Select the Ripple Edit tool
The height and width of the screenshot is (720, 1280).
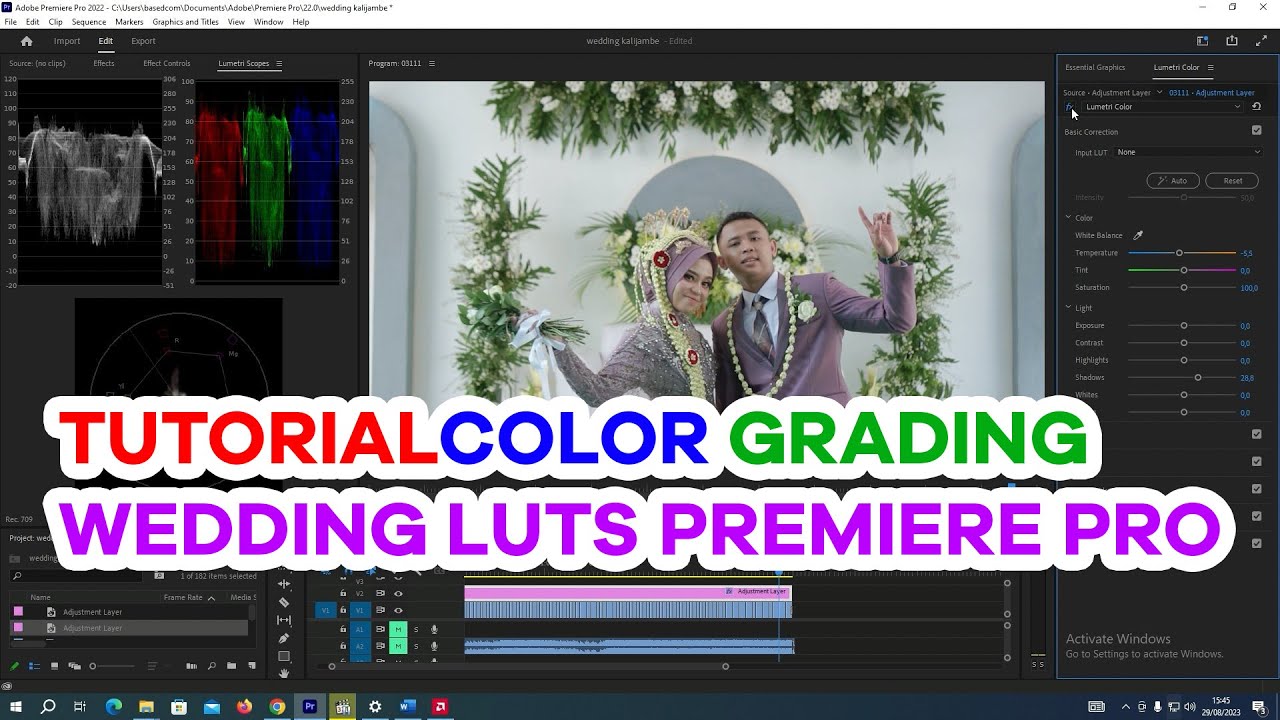(284, 584)
